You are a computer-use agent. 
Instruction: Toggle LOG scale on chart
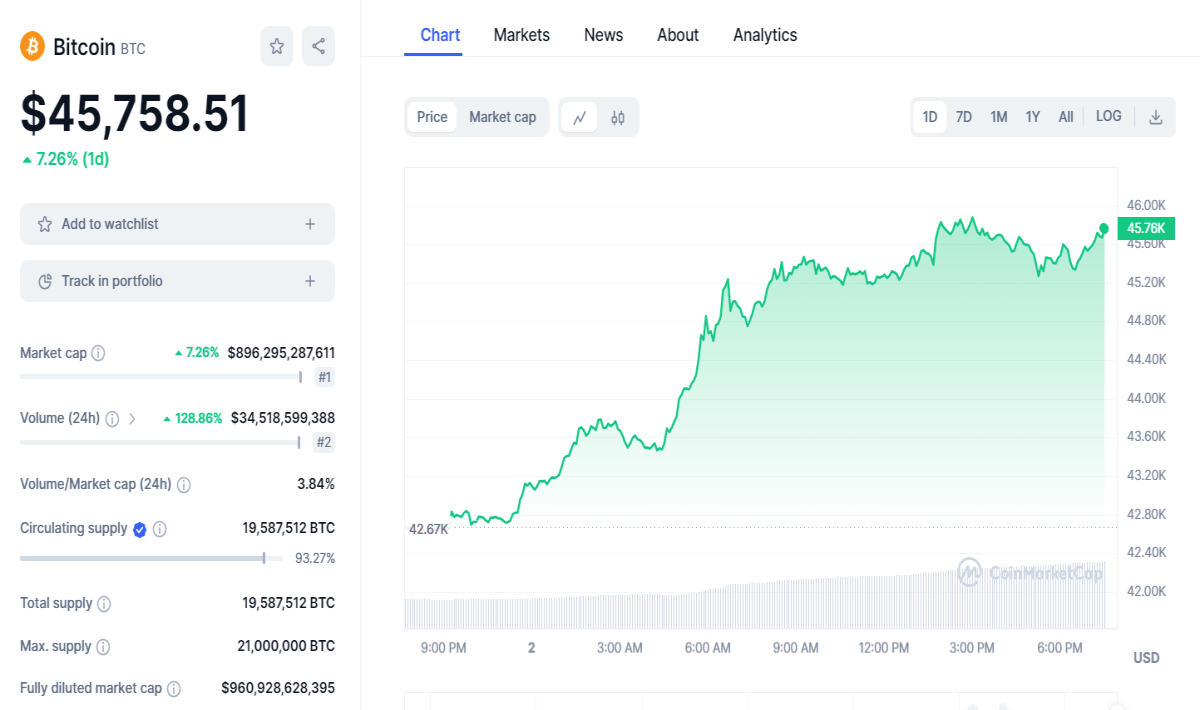(x=1109, y=116)
